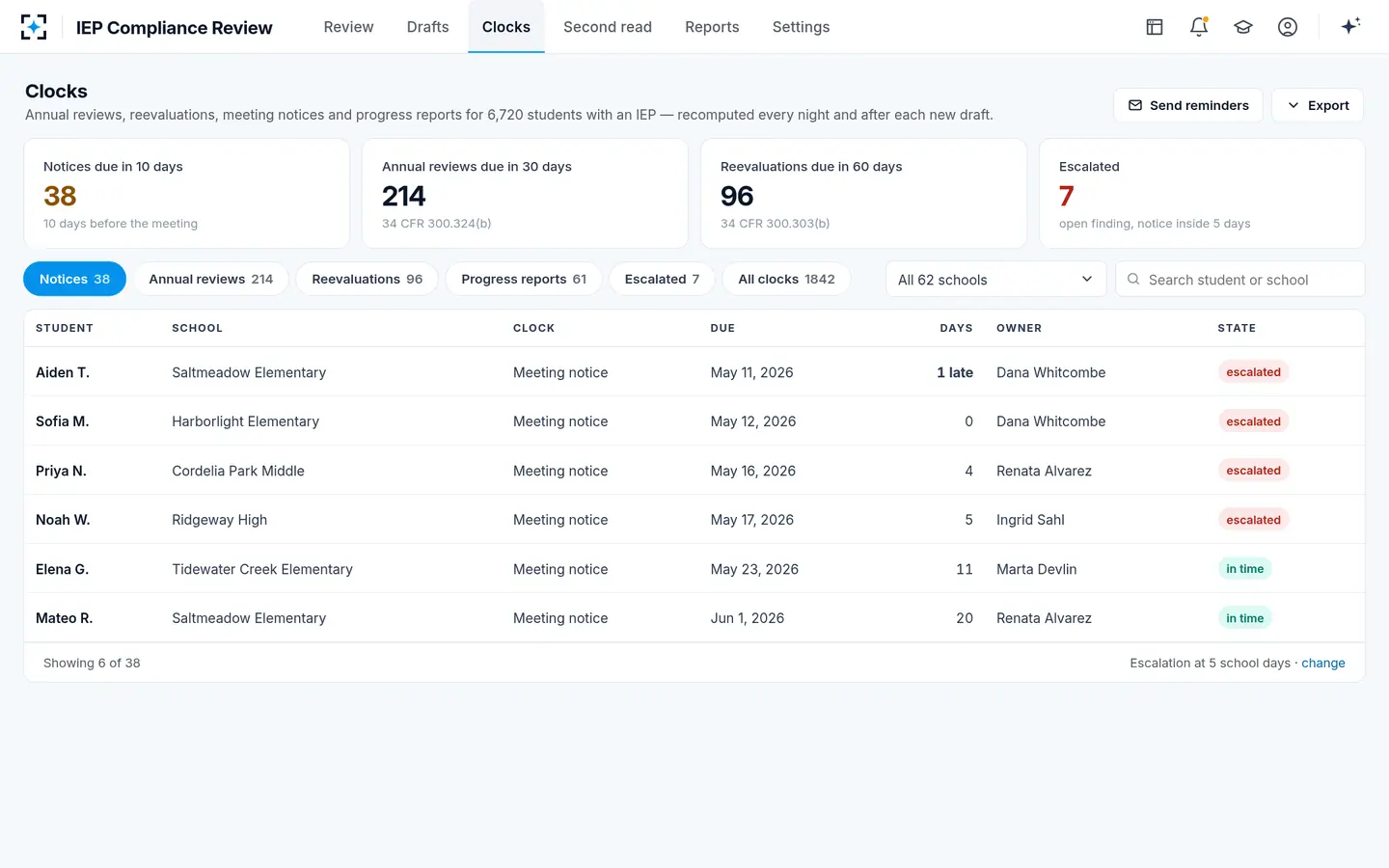
Task: Open the Drafts tab
Action: (427, 27)
